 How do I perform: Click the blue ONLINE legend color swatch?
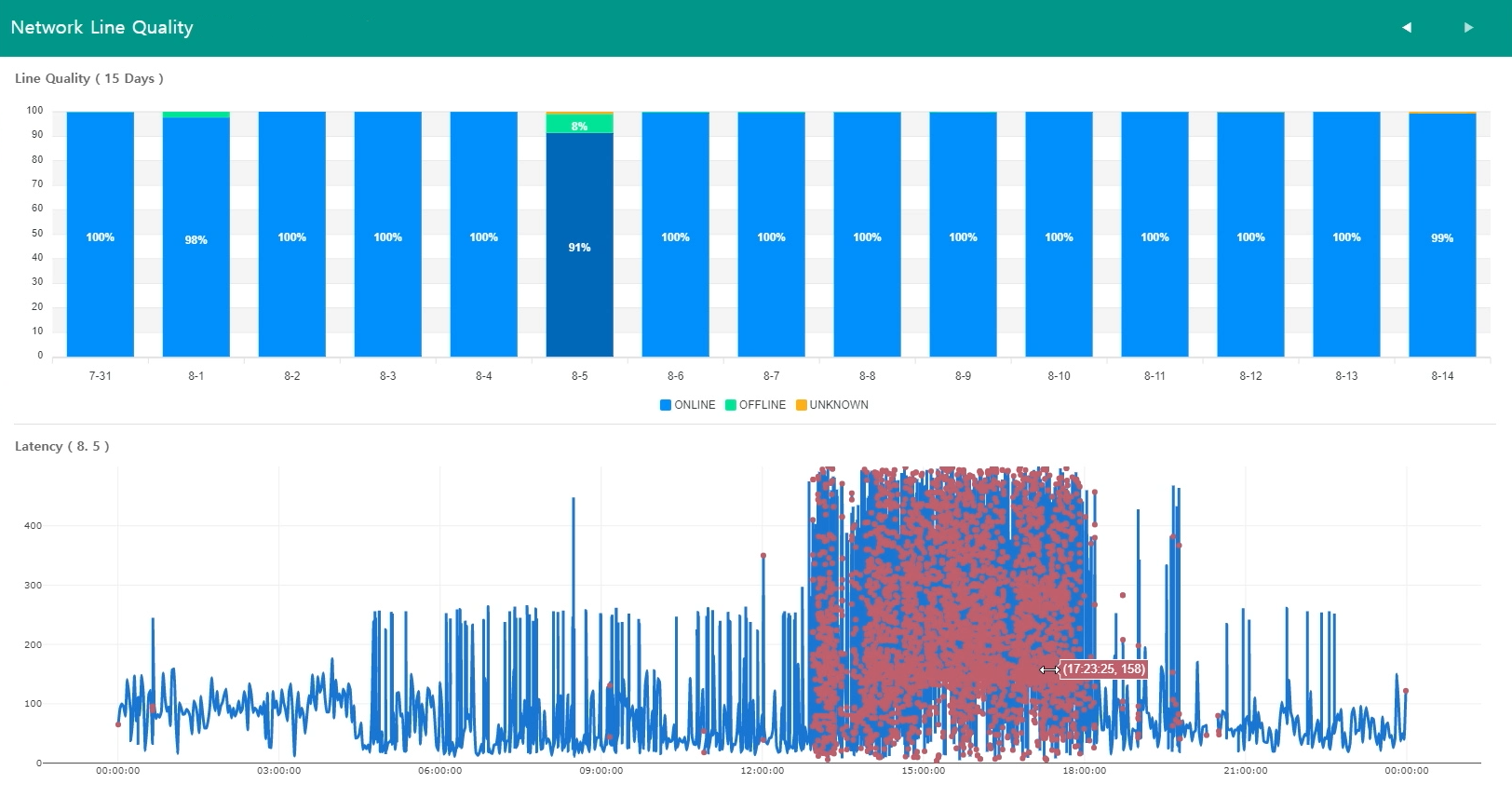(x=666, y=405)
